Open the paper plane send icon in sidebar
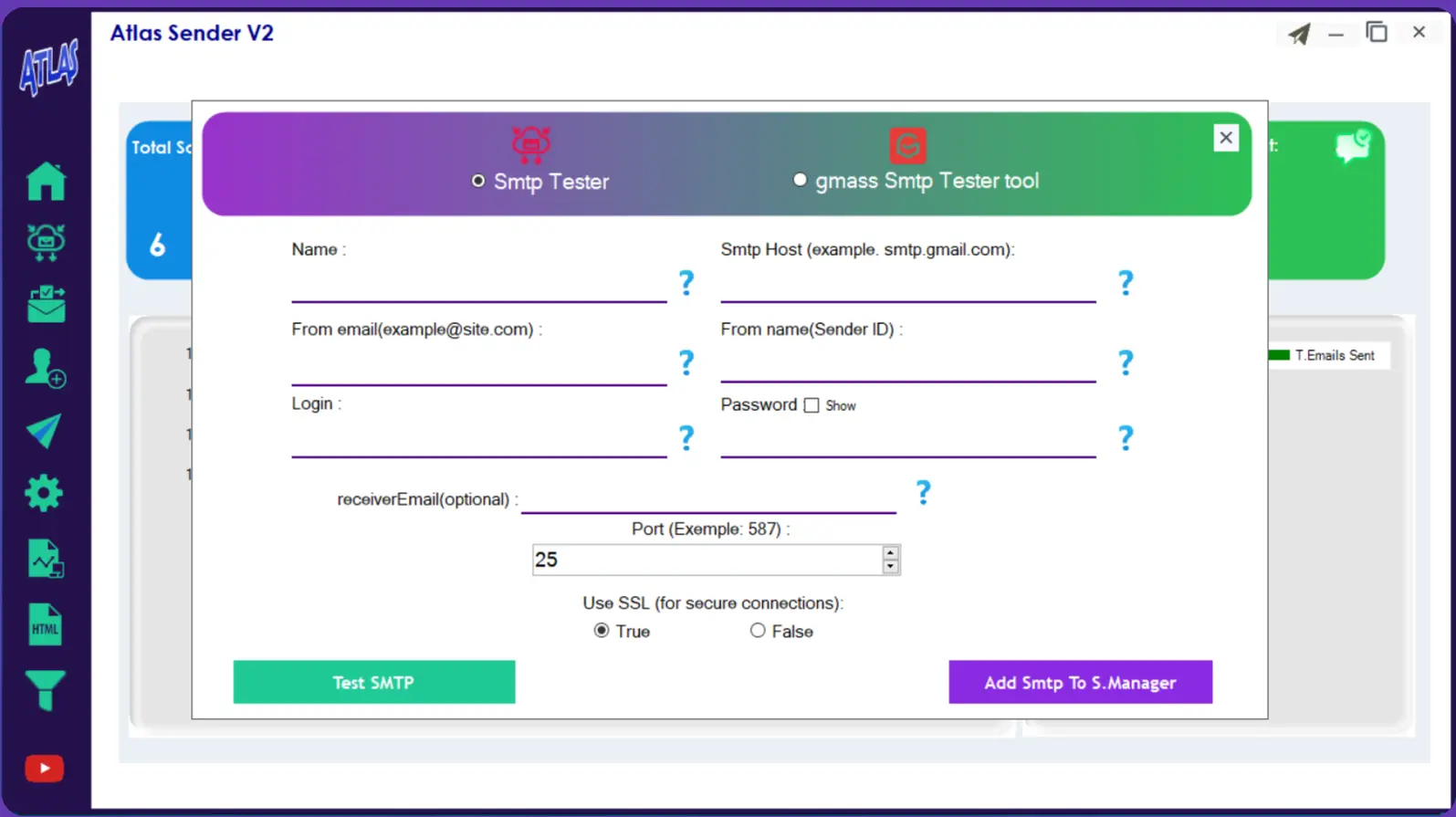The height and width of the screenshot is (817, 1456). tap(44, 431)
